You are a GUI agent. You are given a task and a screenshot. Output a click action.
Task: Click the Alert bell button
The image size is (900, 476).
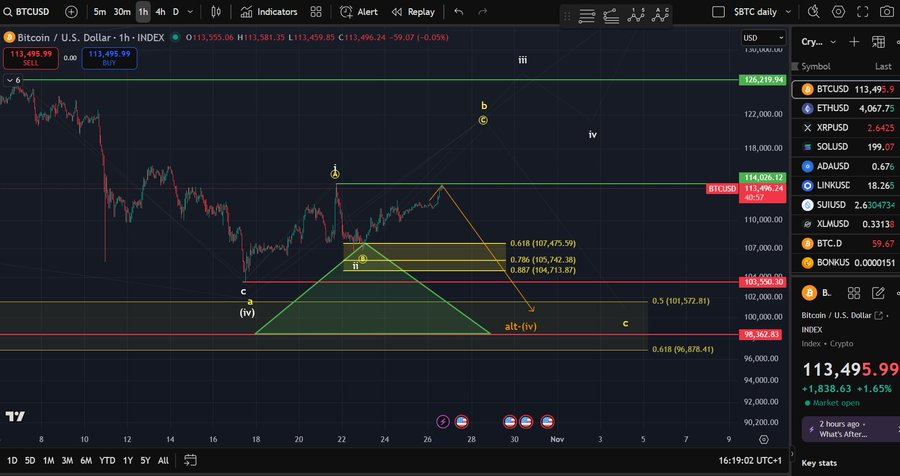coord(358,12)
